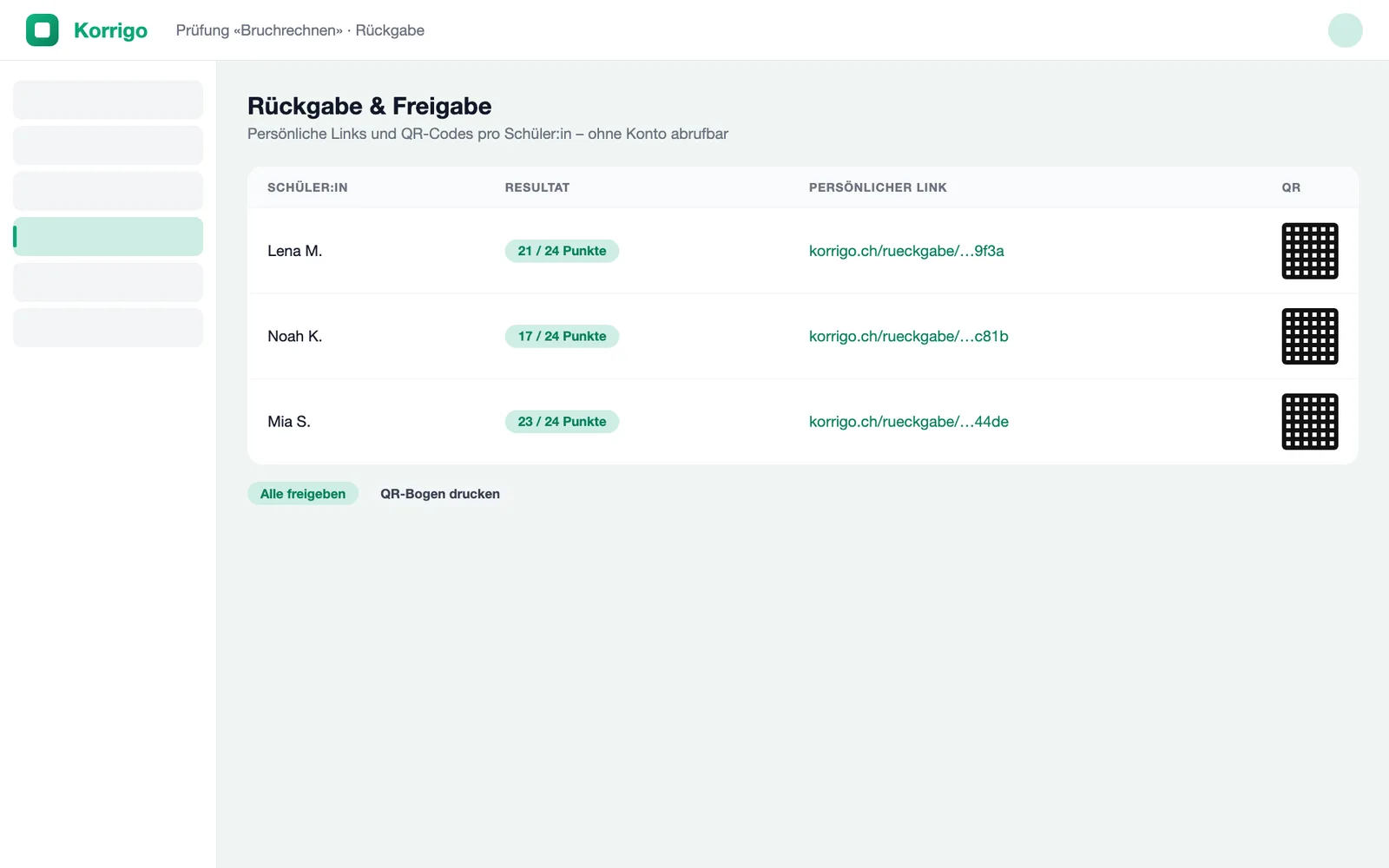Select the highlighted active sidebar item
Screen dimensions: 1389x868
[109, 236]
